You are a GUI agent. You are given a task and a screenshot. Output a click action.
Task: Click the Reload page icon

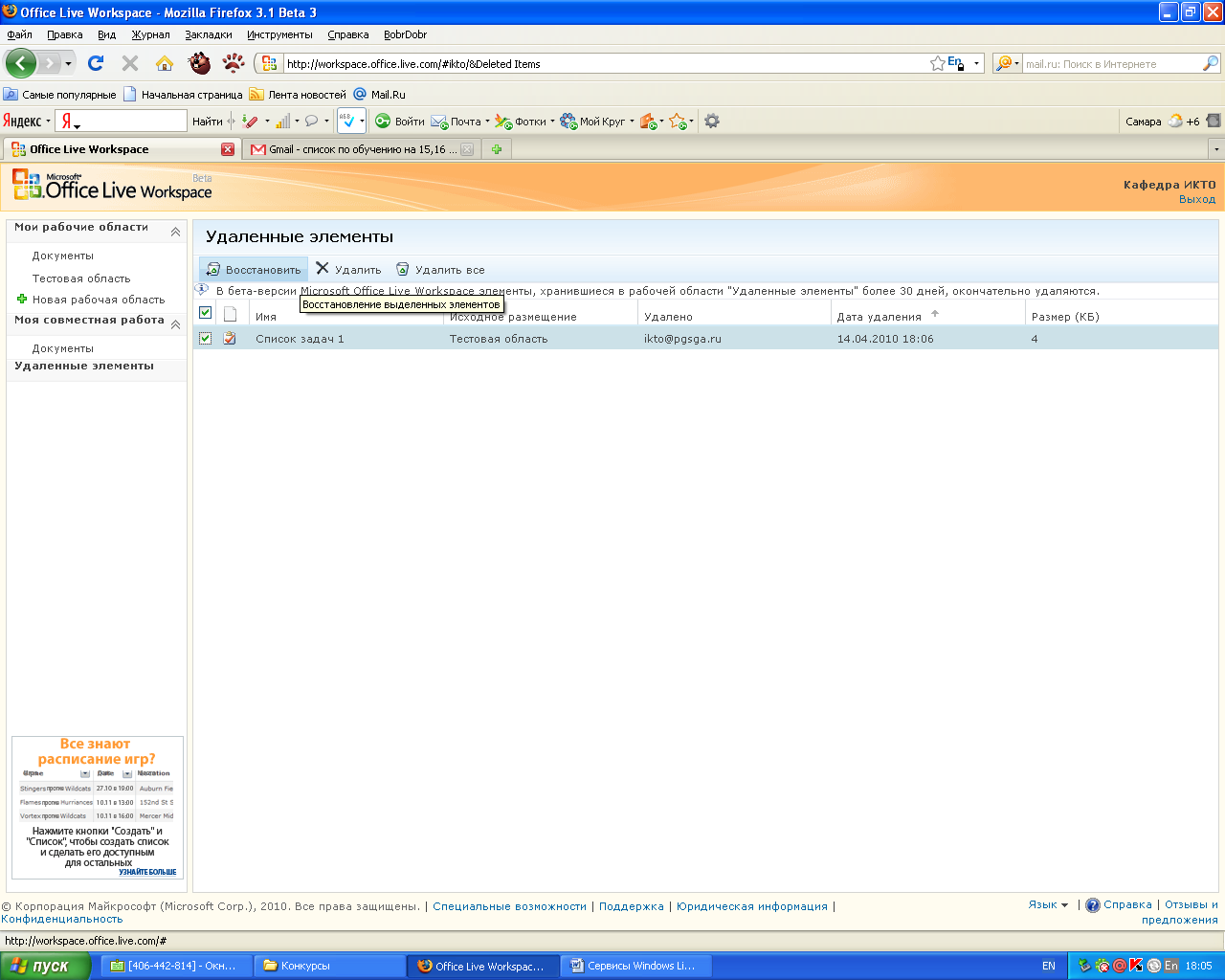96,63
